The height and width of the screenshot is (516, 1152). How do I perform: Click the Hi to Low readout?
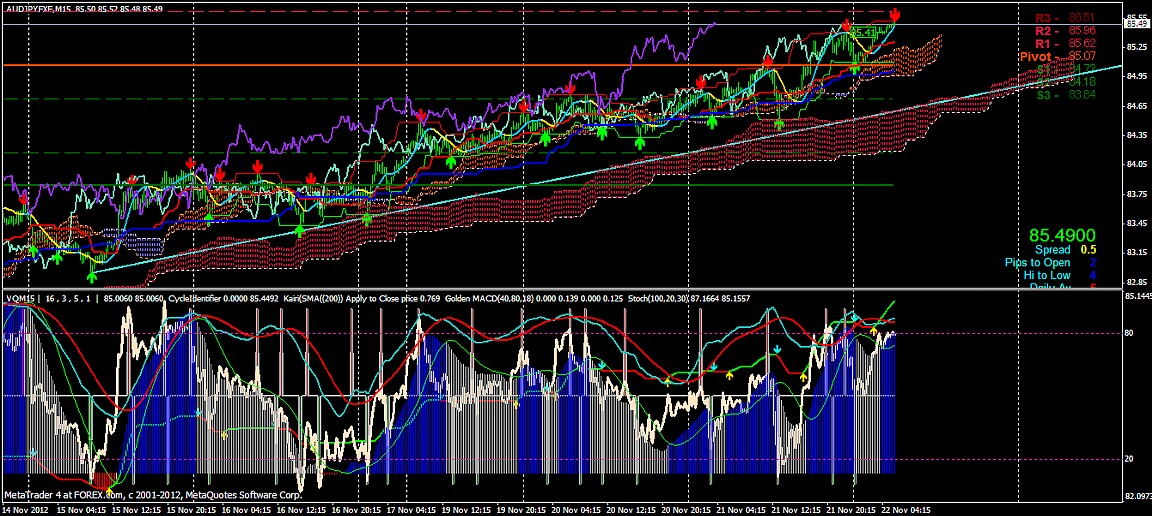point(1060,275)
